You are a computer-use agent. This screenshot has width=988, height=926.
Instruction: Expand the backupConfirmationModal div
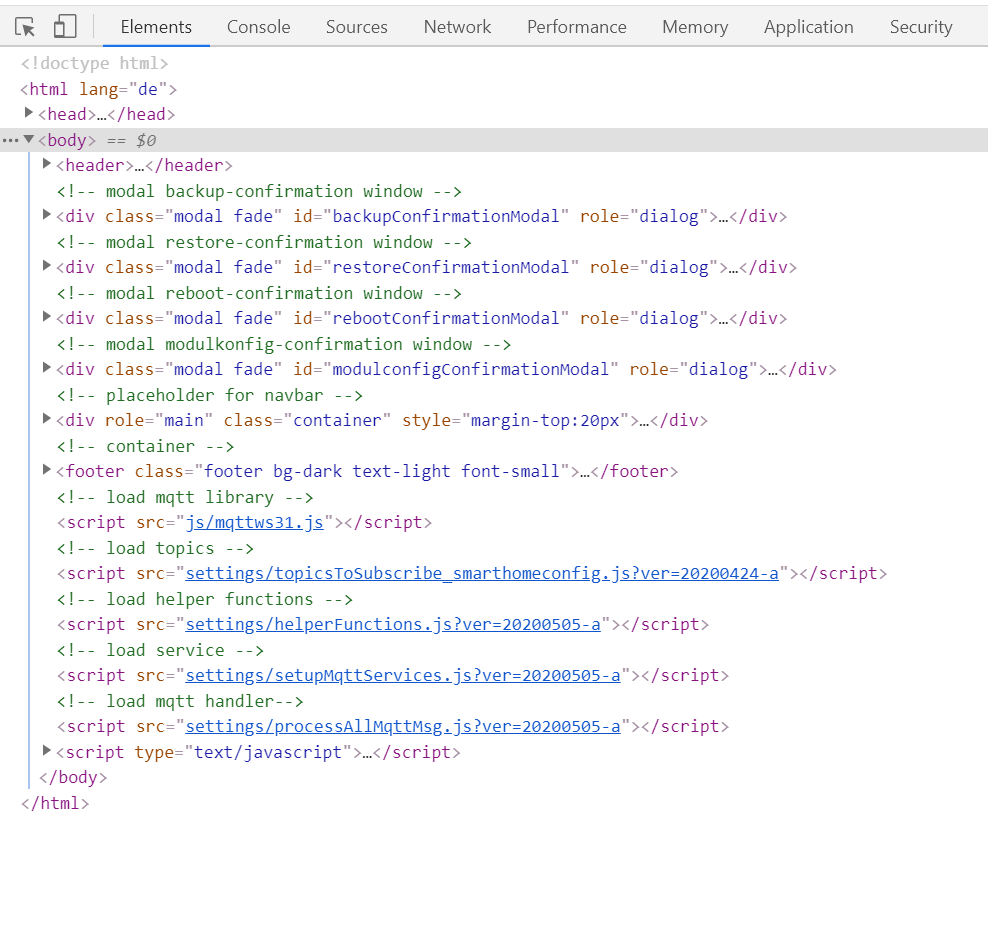coord(46,215)
